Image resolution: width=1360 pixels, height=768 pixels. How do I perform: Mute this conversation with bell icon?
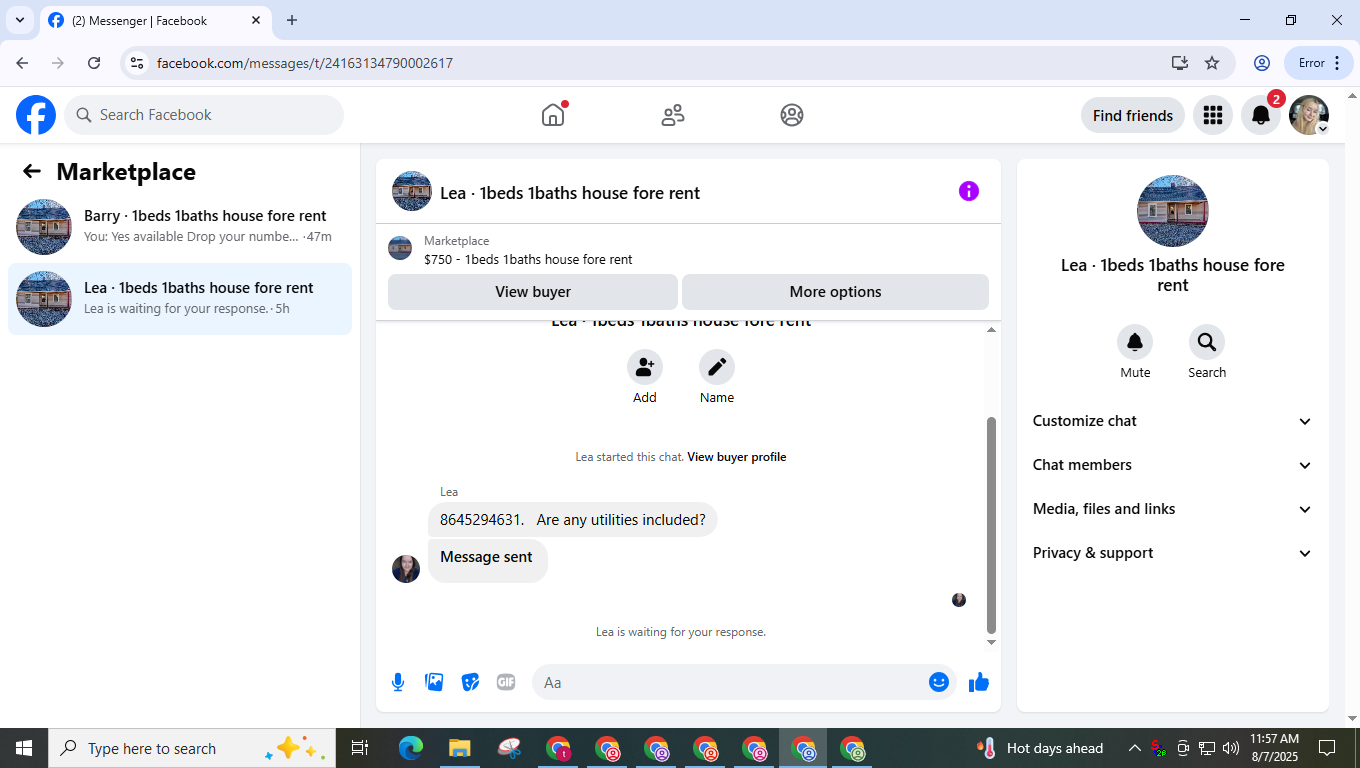pyautogui.click(x=1135, y=342)
